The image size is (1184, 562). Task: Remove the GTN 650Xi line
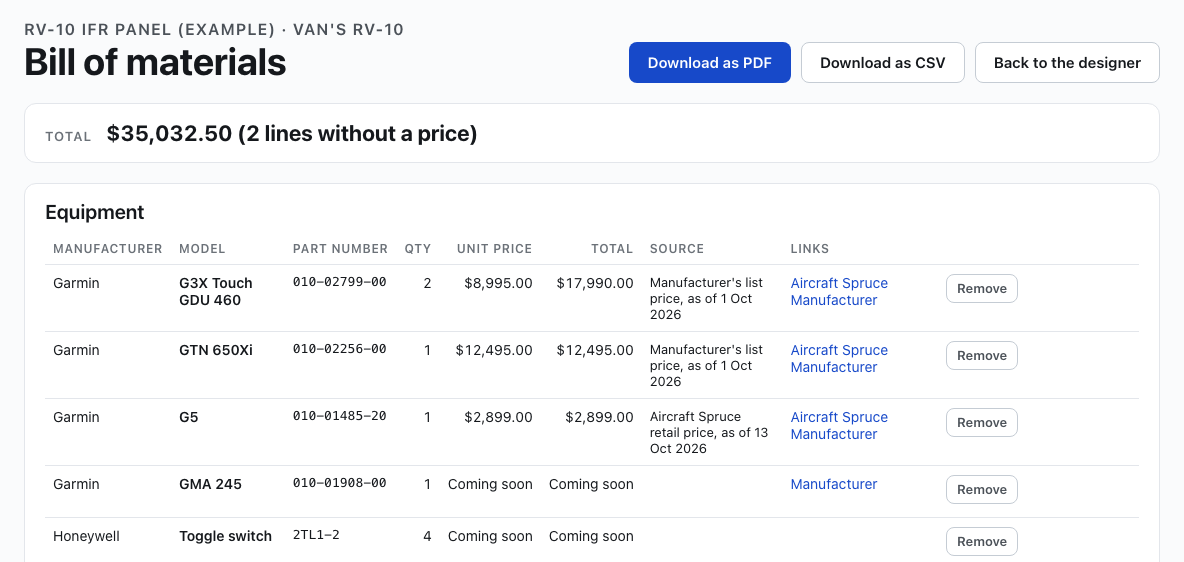982,356
